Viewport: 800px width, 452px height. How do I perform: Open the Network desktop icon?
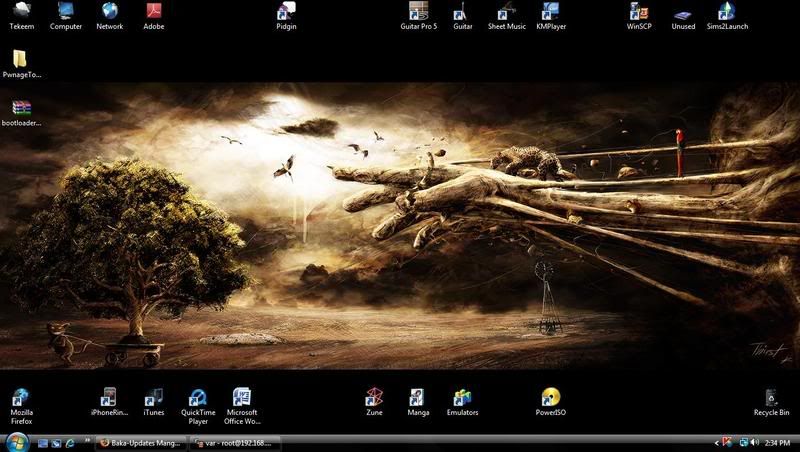(110, 16)
